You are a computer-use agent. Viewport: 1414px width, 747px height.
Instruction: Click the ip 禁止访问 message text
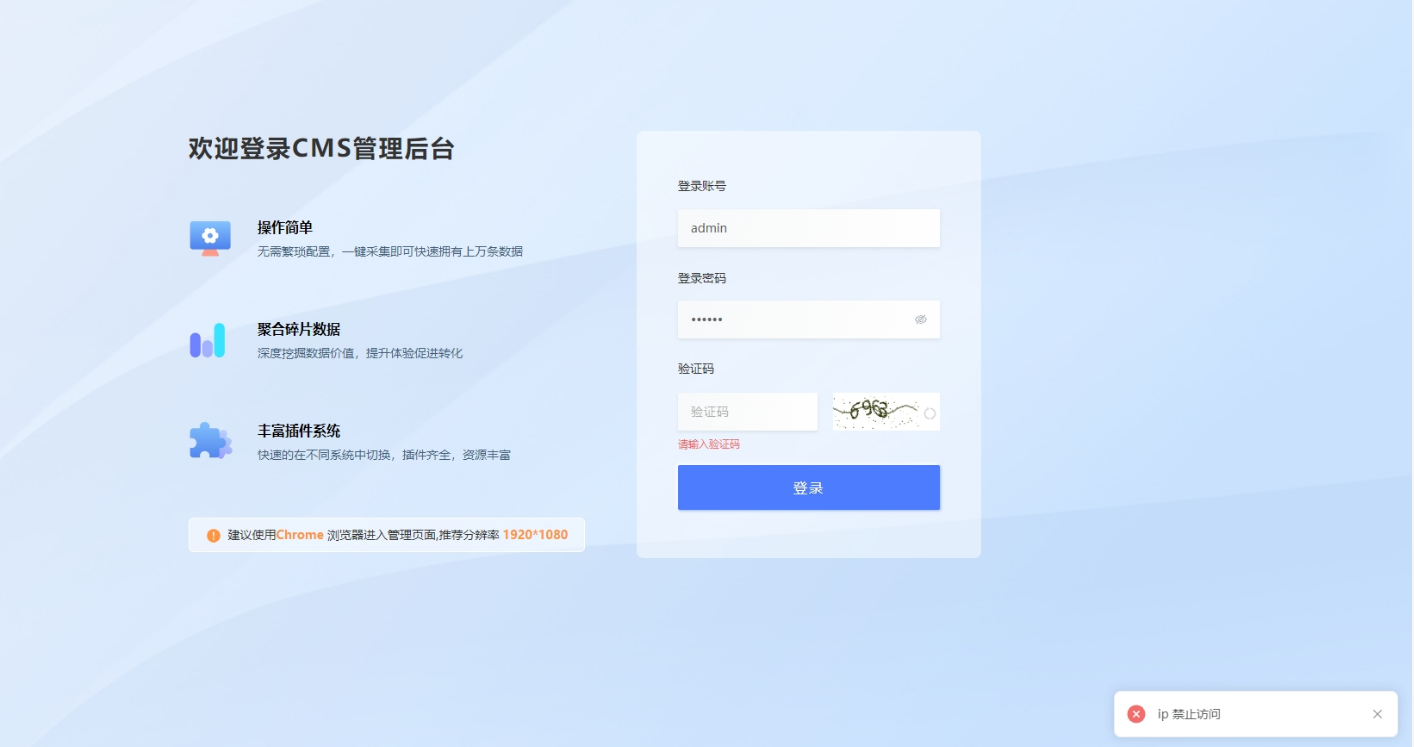click(x=1189, y=714)
